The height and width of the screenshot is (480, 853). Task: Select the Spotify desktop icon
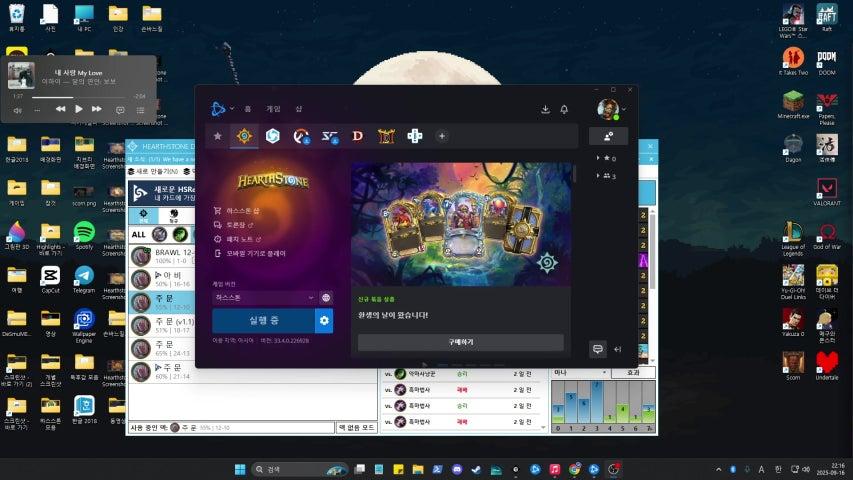pos(84,236)
